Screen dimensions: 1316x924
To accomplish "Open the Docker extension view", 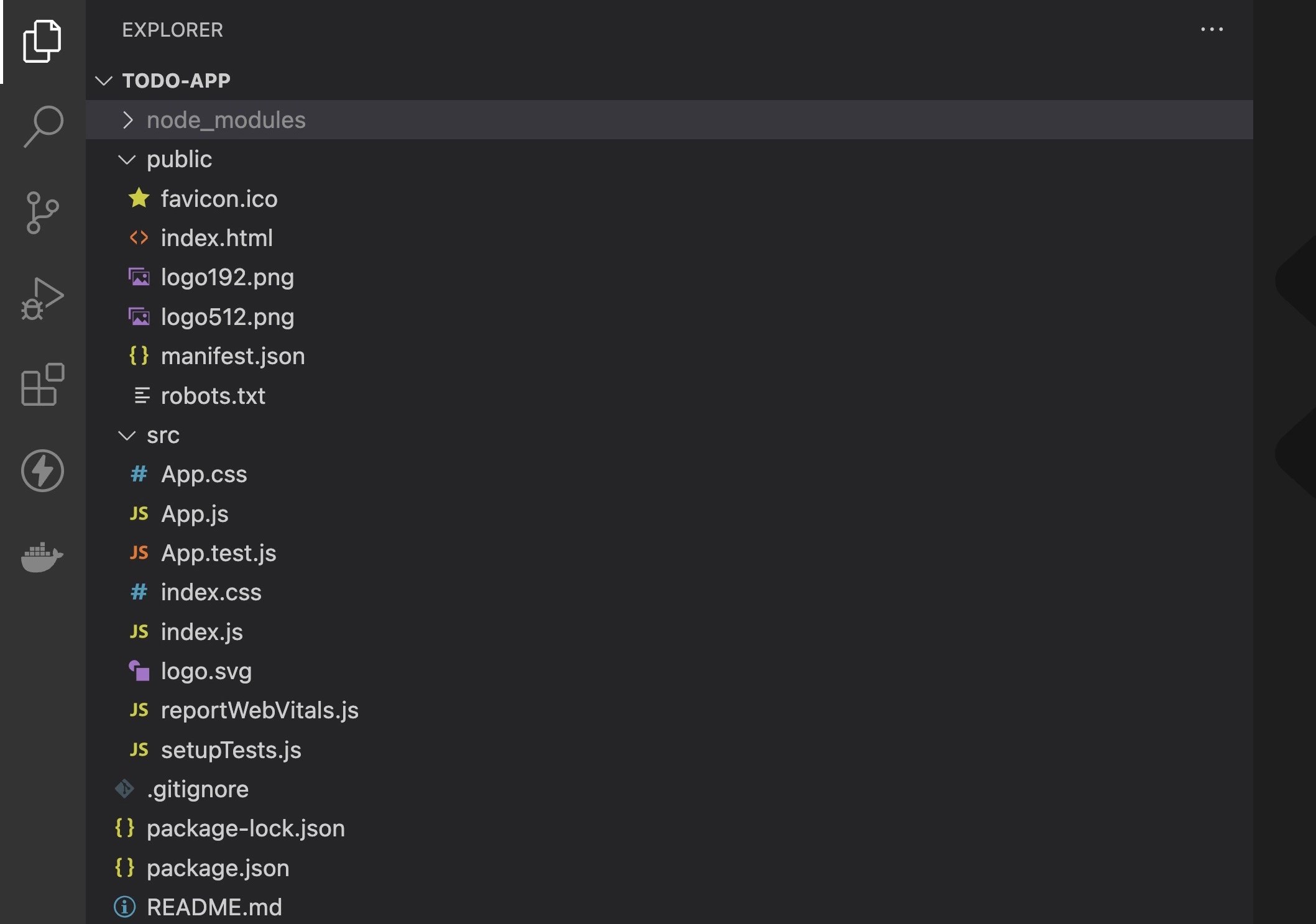I will click(x=42, y=557).
